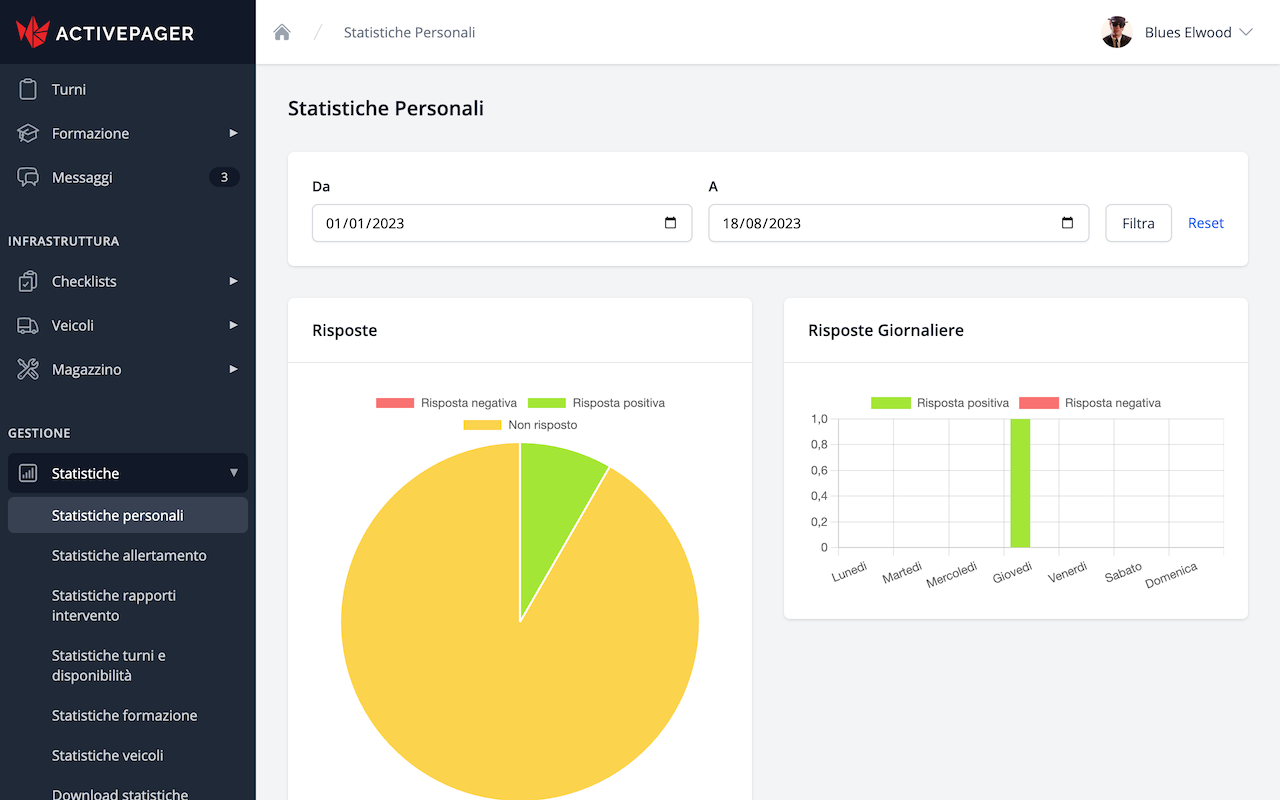Toggle Risposta negativa in pie chart legend
The height and width of the screenshot is (800, 1280).
click(447, 403)
